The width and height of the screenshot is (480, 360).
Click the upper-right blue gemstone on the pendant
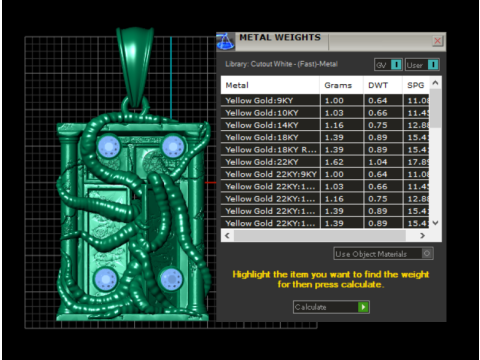tap(173, 146)
